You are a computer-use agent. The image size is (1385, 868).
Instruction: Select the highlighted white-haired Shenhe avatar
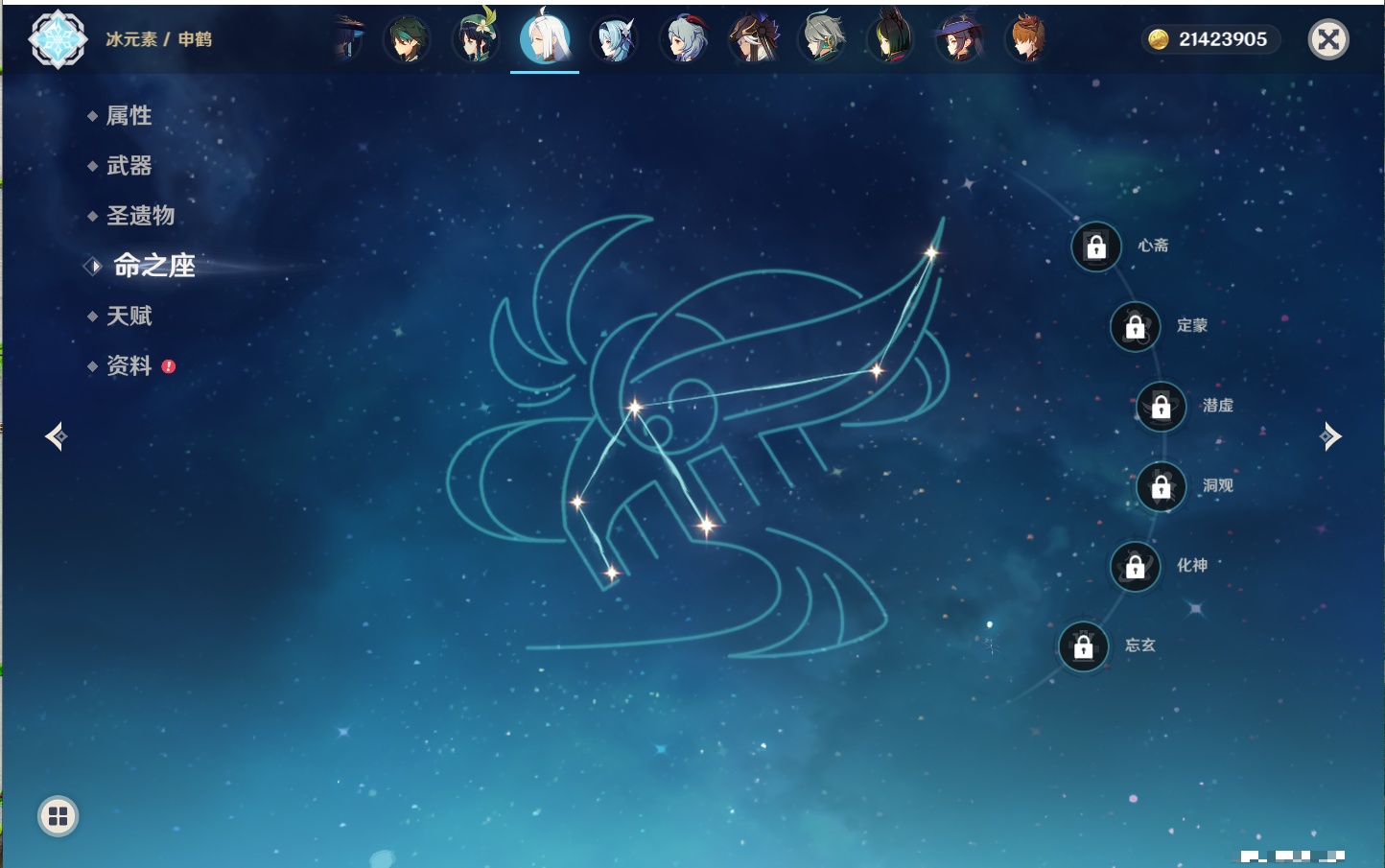click(x=545, y=39)
